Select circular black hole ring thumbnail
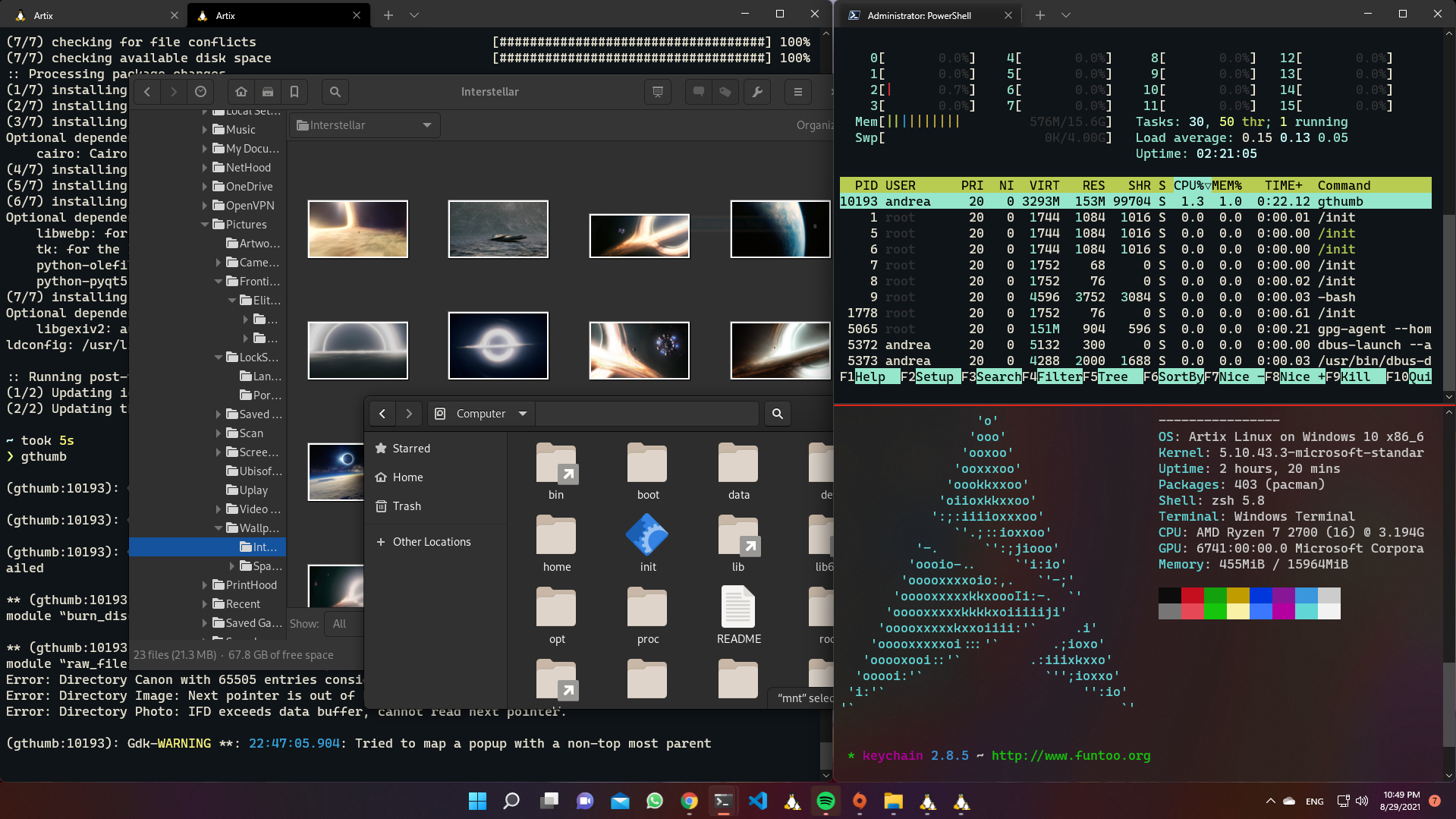The width and height of the screenshot is (1456, 819). (x=498, y=345)
